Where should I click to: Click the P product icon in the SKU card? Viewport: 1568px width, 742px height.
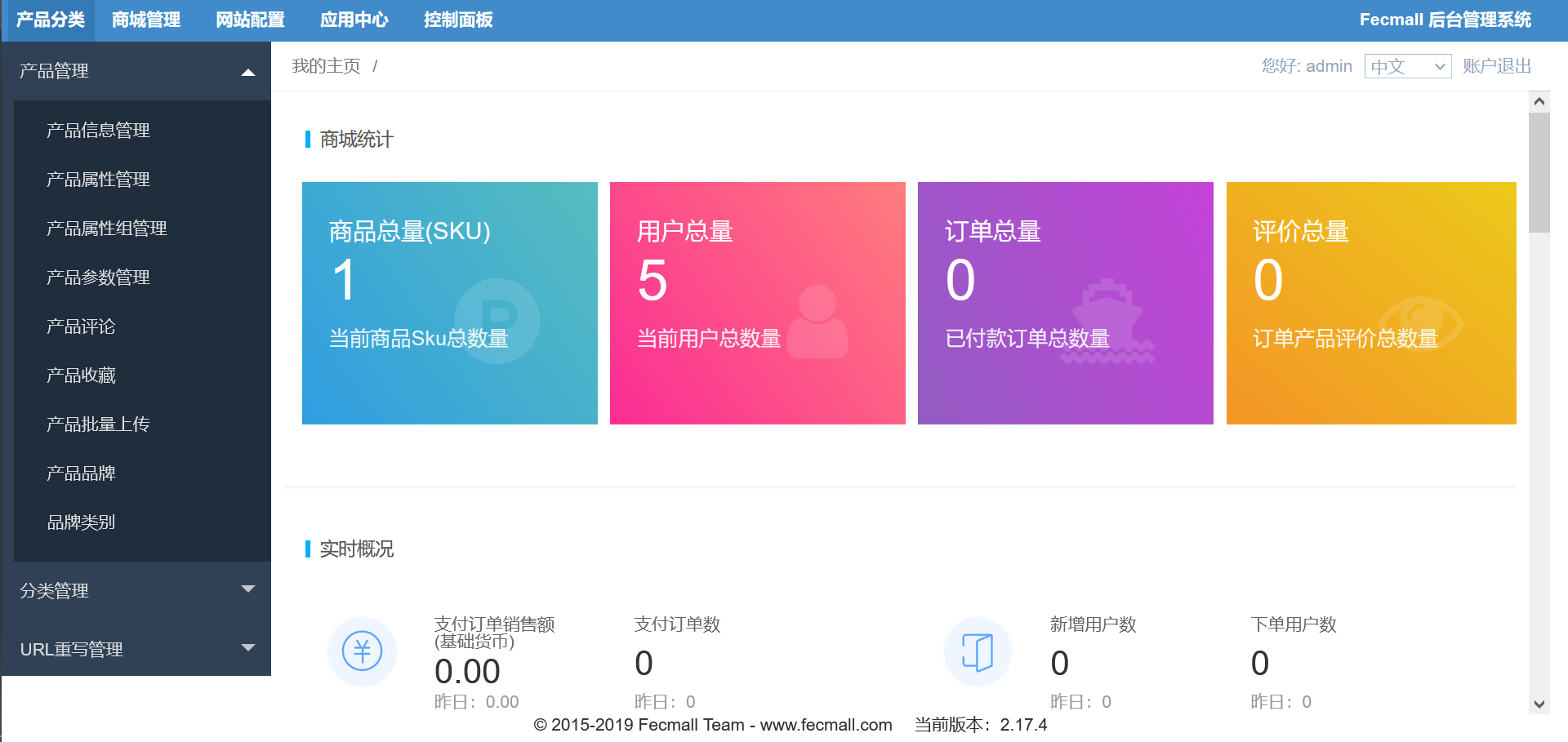point(497,321)
